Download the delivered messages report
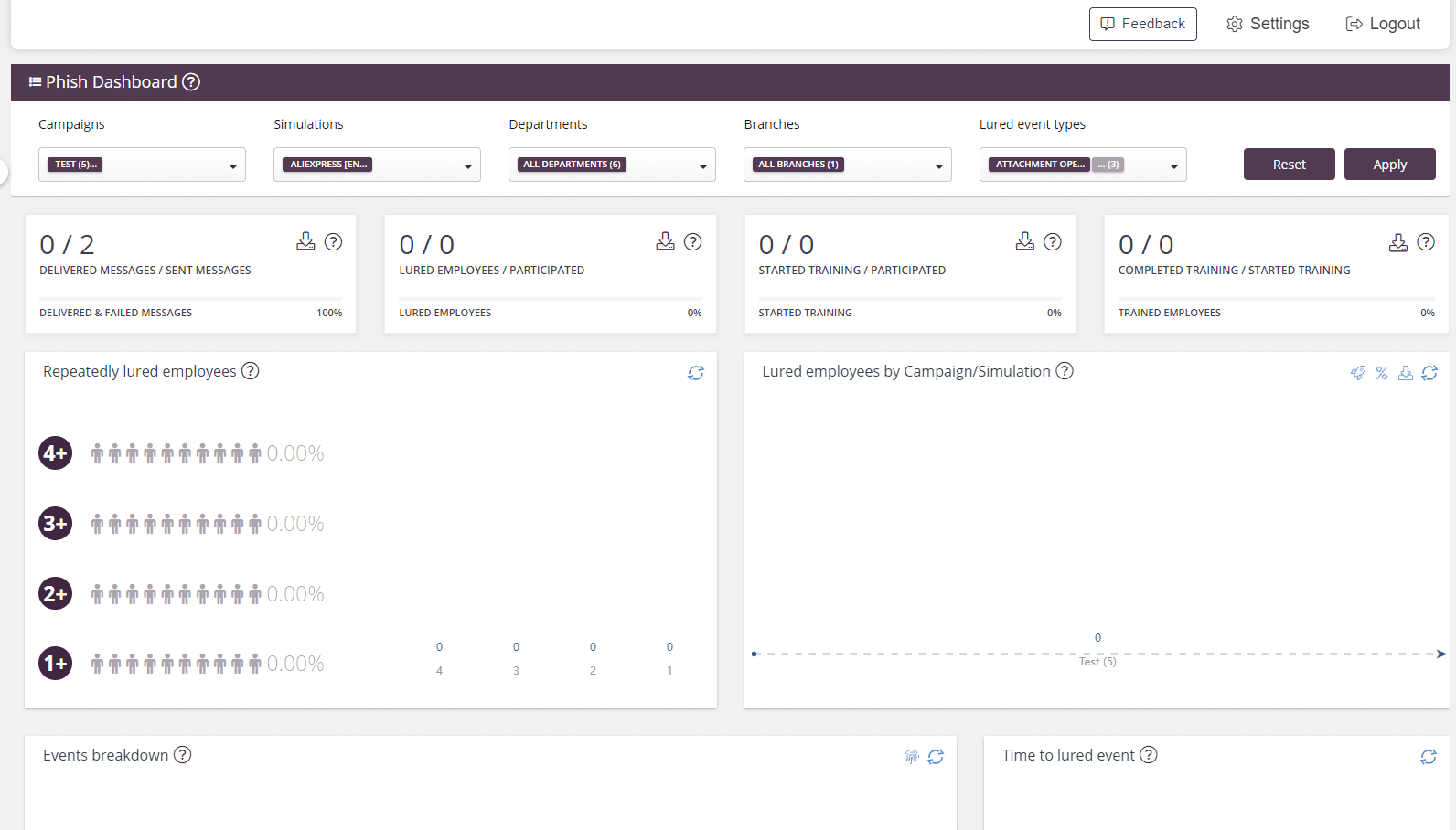Screen dimensions: 1456x830 (x=305, y=241)
